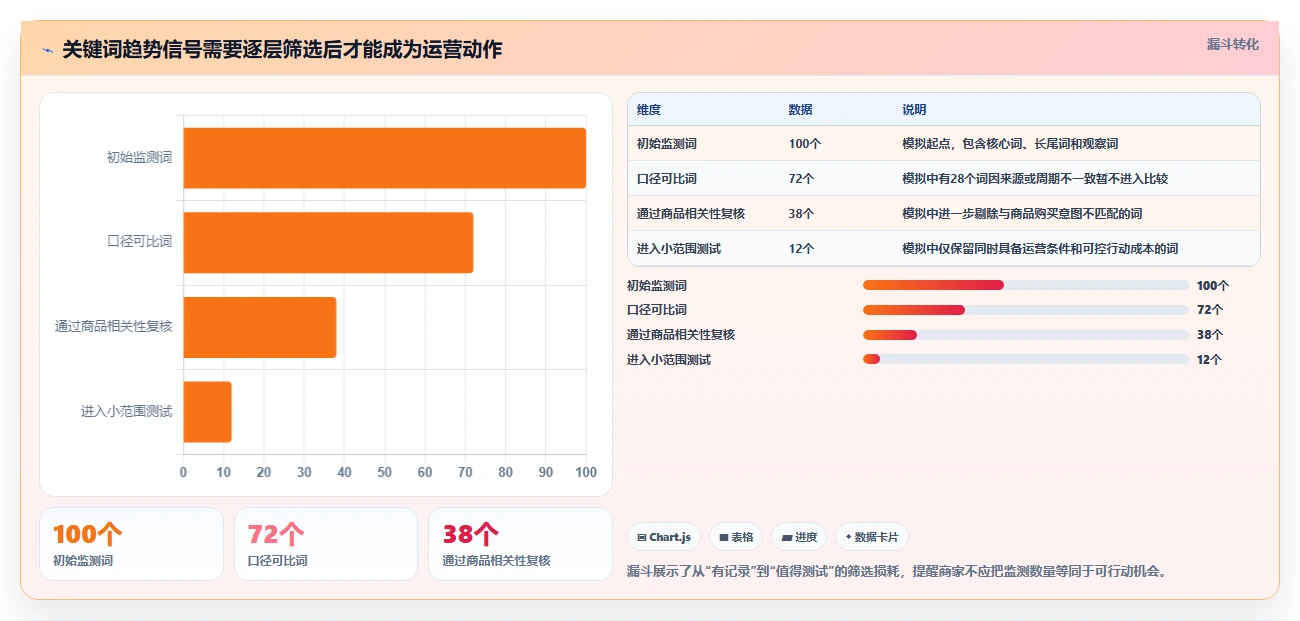
Task: Click the 口径可比词 cell in table
Action: click(667, 179)
